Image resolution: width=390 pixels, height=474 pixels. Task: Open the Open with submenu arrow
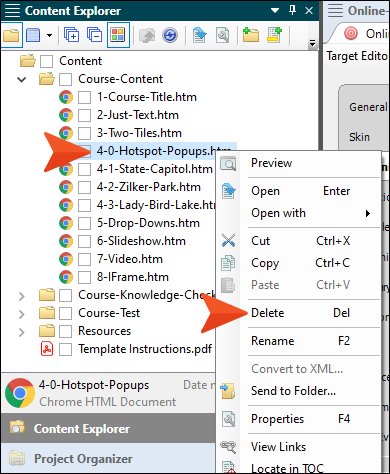click(x=368, y=213)
